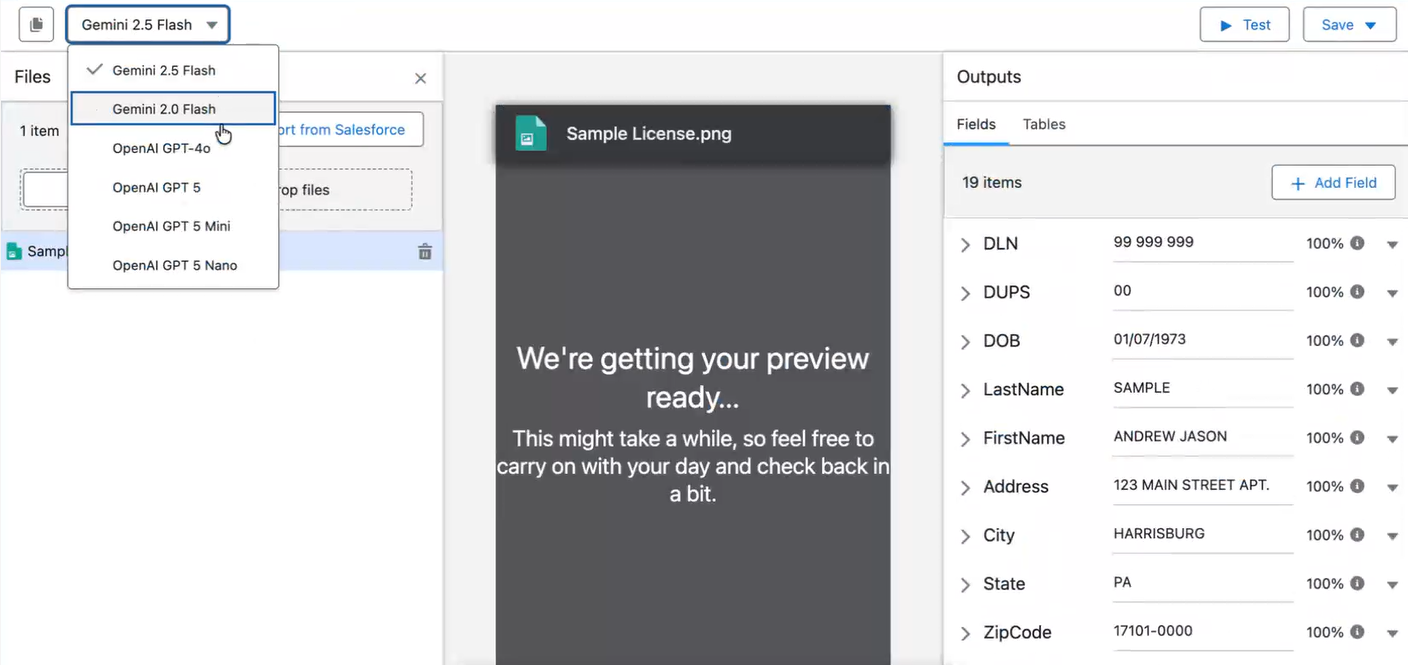
Task: Click the info icon beside DLN confidence
Action: (x=1357, y=243)
